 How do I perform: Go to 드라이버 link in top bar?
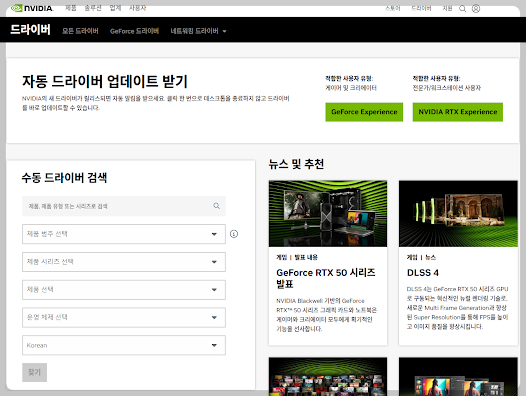pos(421,8)
